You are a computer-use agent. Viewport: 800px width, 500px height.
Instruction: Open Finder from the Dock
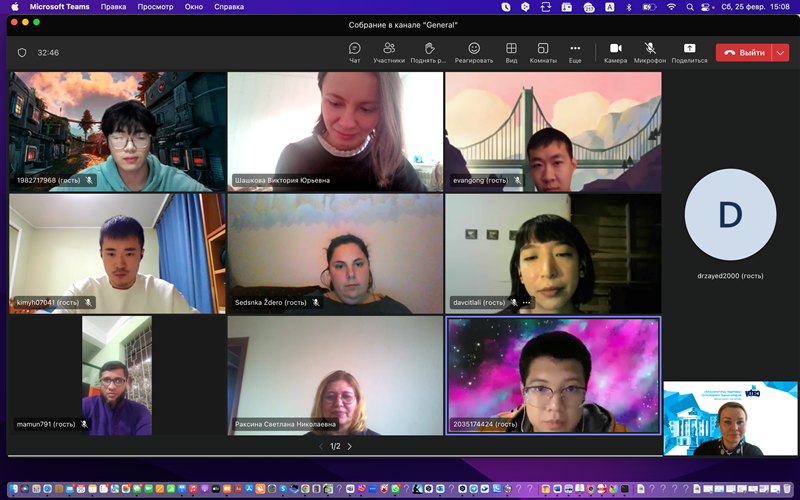tap(14, 489)
